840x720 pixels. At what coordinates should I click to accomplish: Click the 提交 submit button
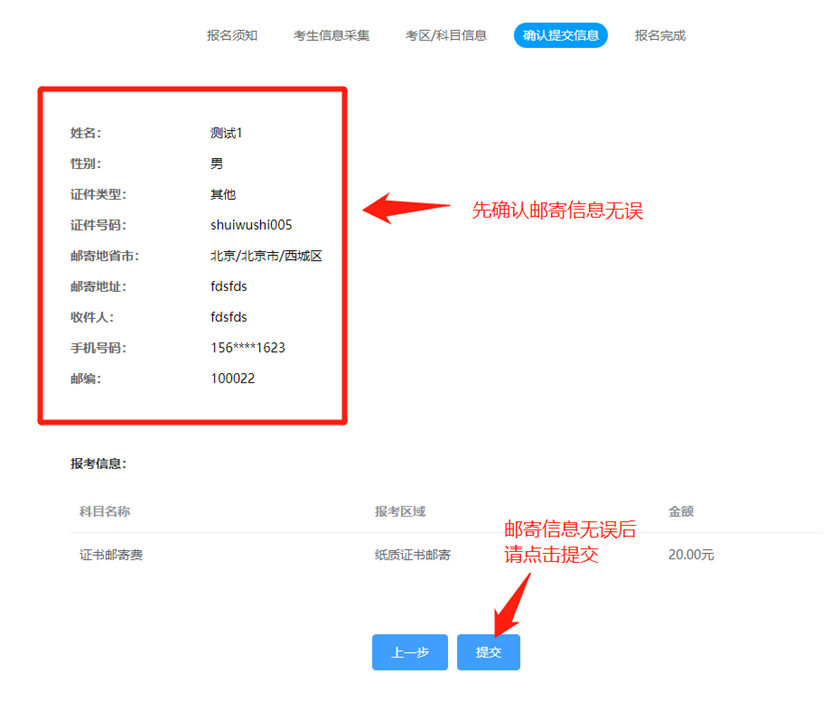488,652
